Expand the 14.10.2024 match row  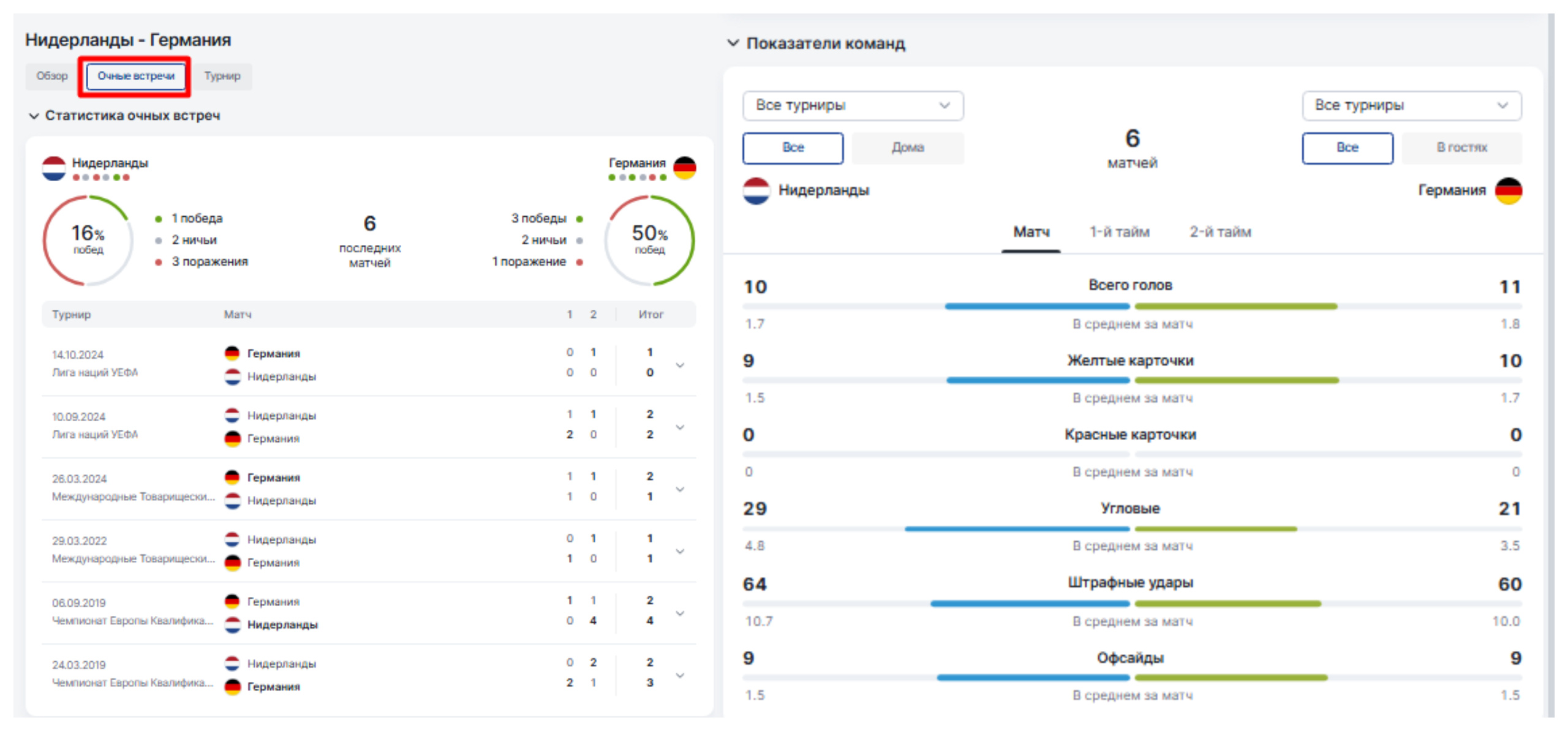[680, 365]
